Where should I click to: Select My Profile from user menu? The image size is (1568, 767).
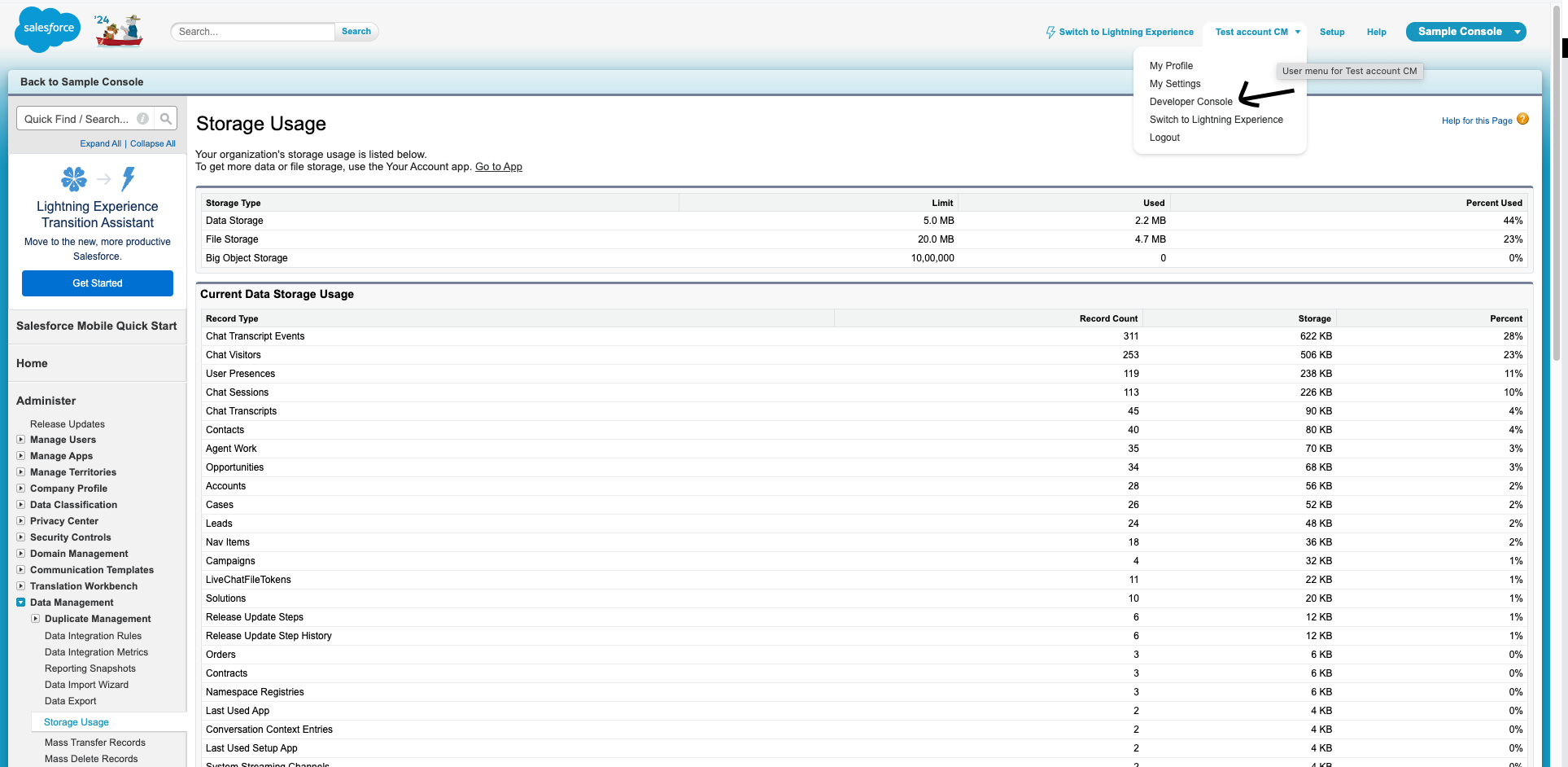(x=1171, y=66)
